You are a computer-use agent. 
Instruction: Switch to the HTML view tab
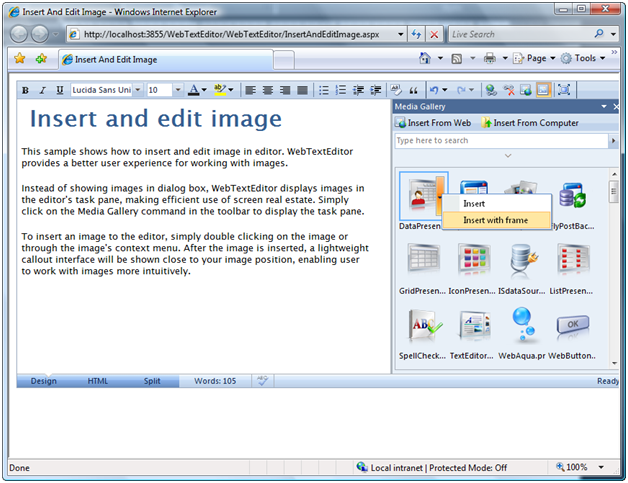tap(98, 381)
